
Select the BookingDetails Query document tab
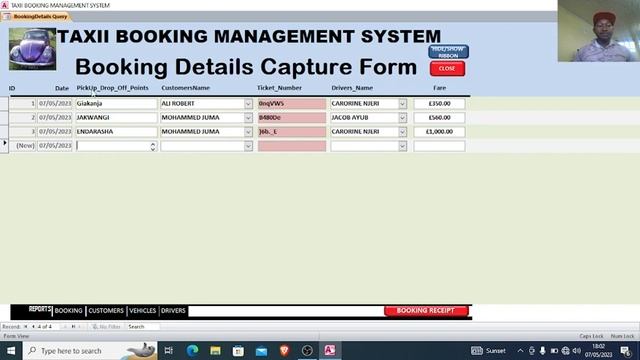36,16
